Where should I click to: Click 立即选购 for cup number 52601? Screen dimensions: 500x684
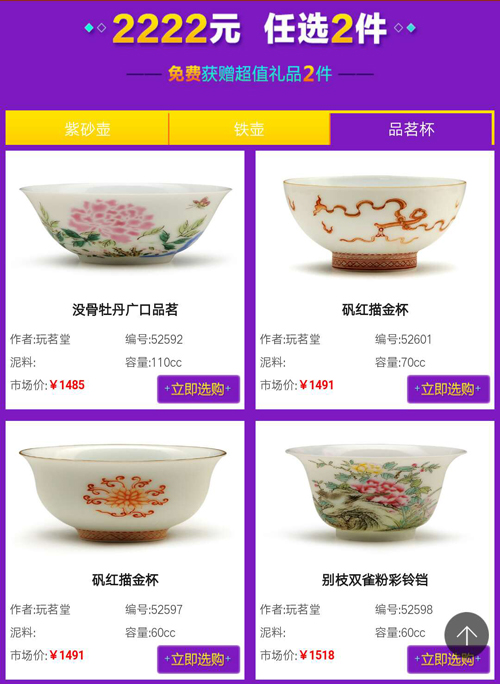click(449, 389)
